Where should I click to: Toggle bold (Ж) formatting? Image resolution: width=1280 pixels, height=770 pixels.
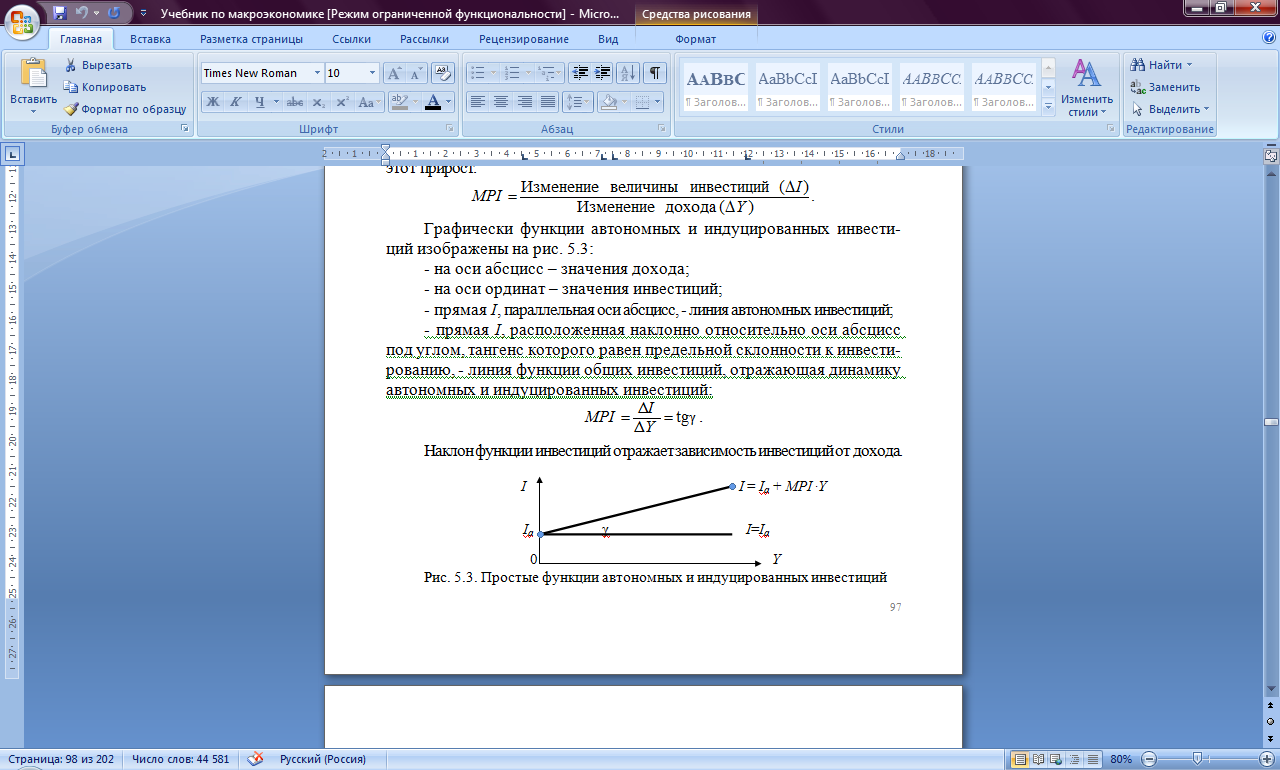click(x=212, y=102)
